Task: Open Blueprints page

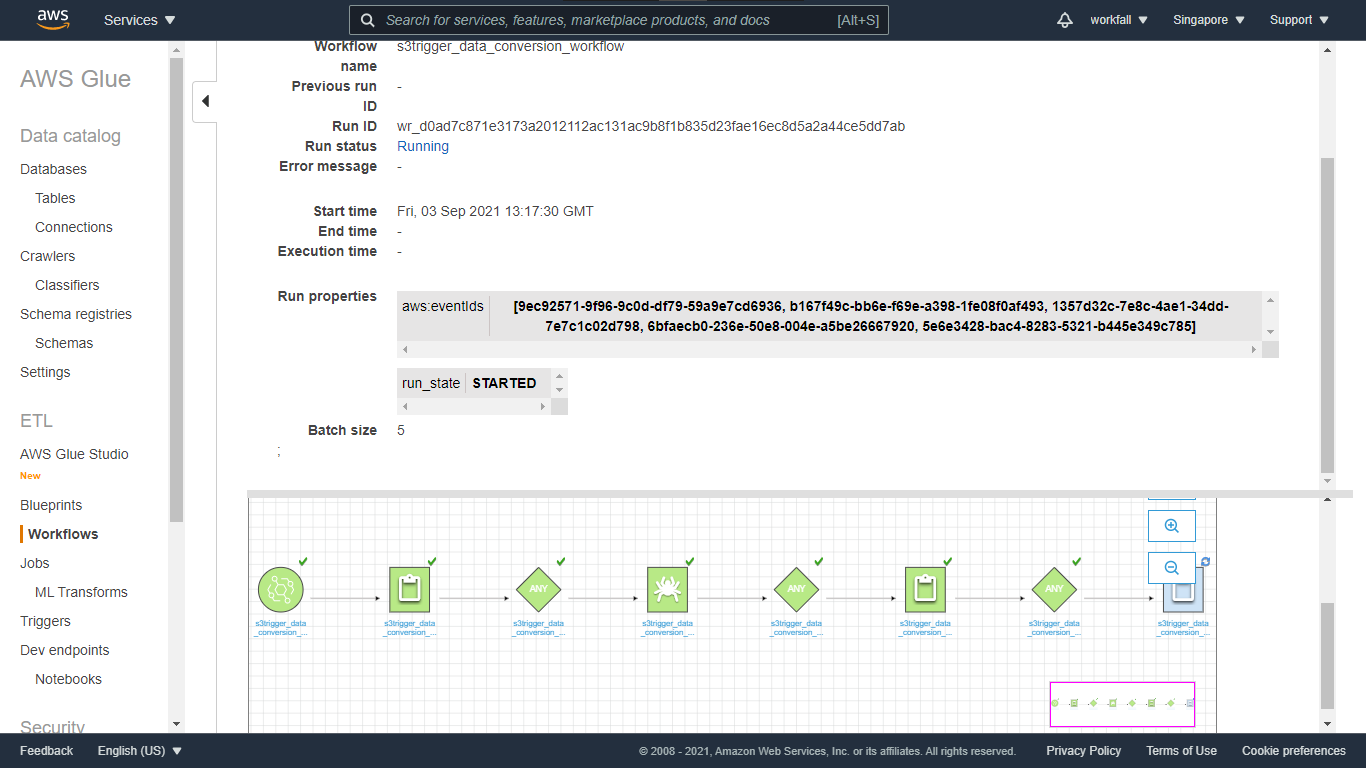Action: click(51, 505)
